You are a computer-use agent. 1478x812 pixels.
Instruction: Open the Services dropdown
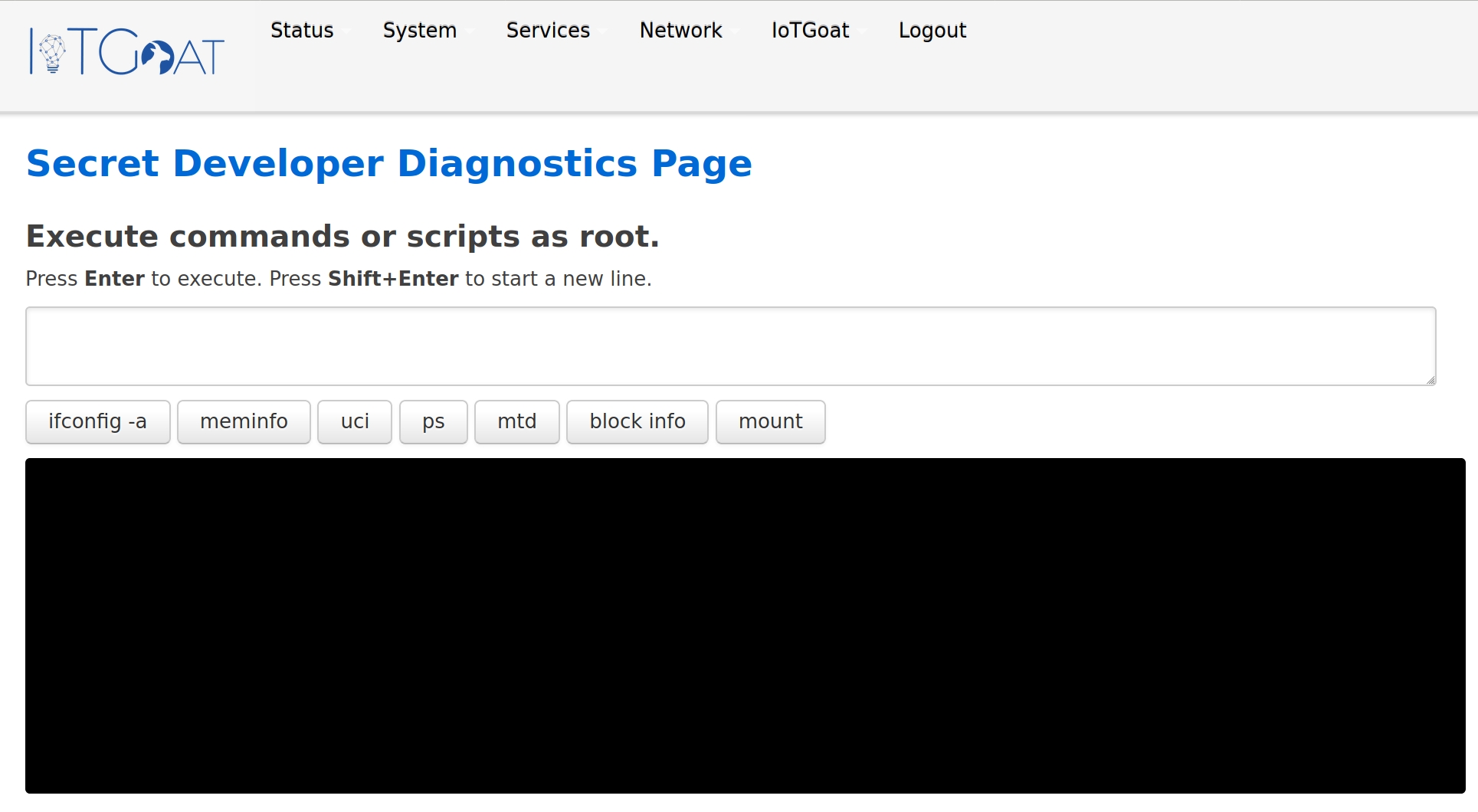(548, 31)
